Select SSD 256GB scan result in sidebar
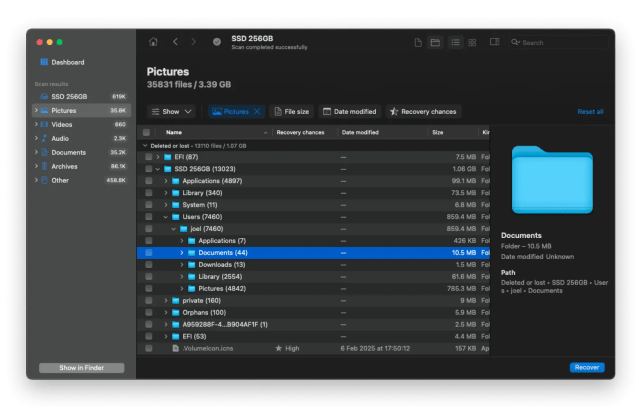The width and height of the screenshot is (639, 417). [82, 97]
